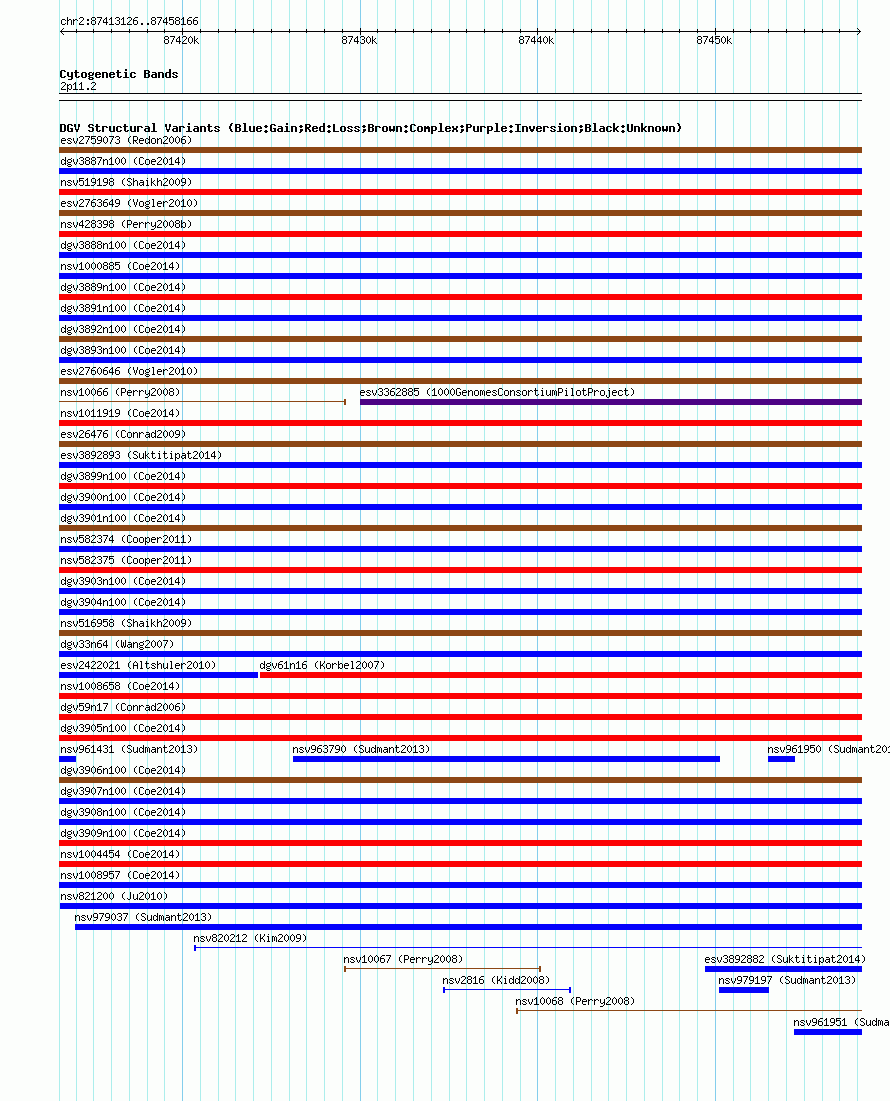Select nsv582374 (Cooper2011) label
The width and height of the screenshot is (890, 1101).
[x=126, y=541]
